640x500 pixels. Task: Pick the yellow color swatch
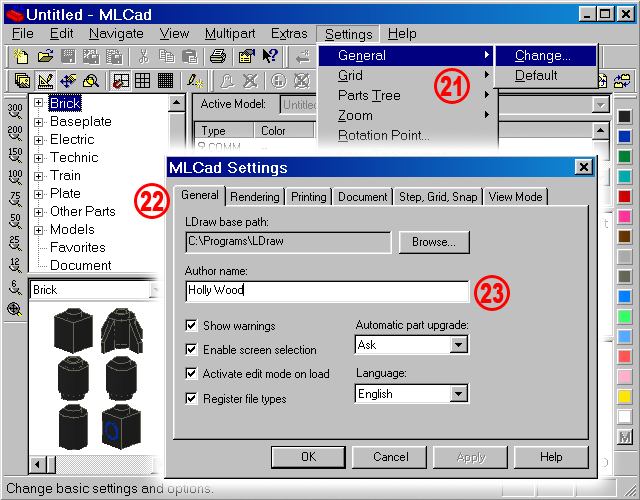[x=624, y=396]
